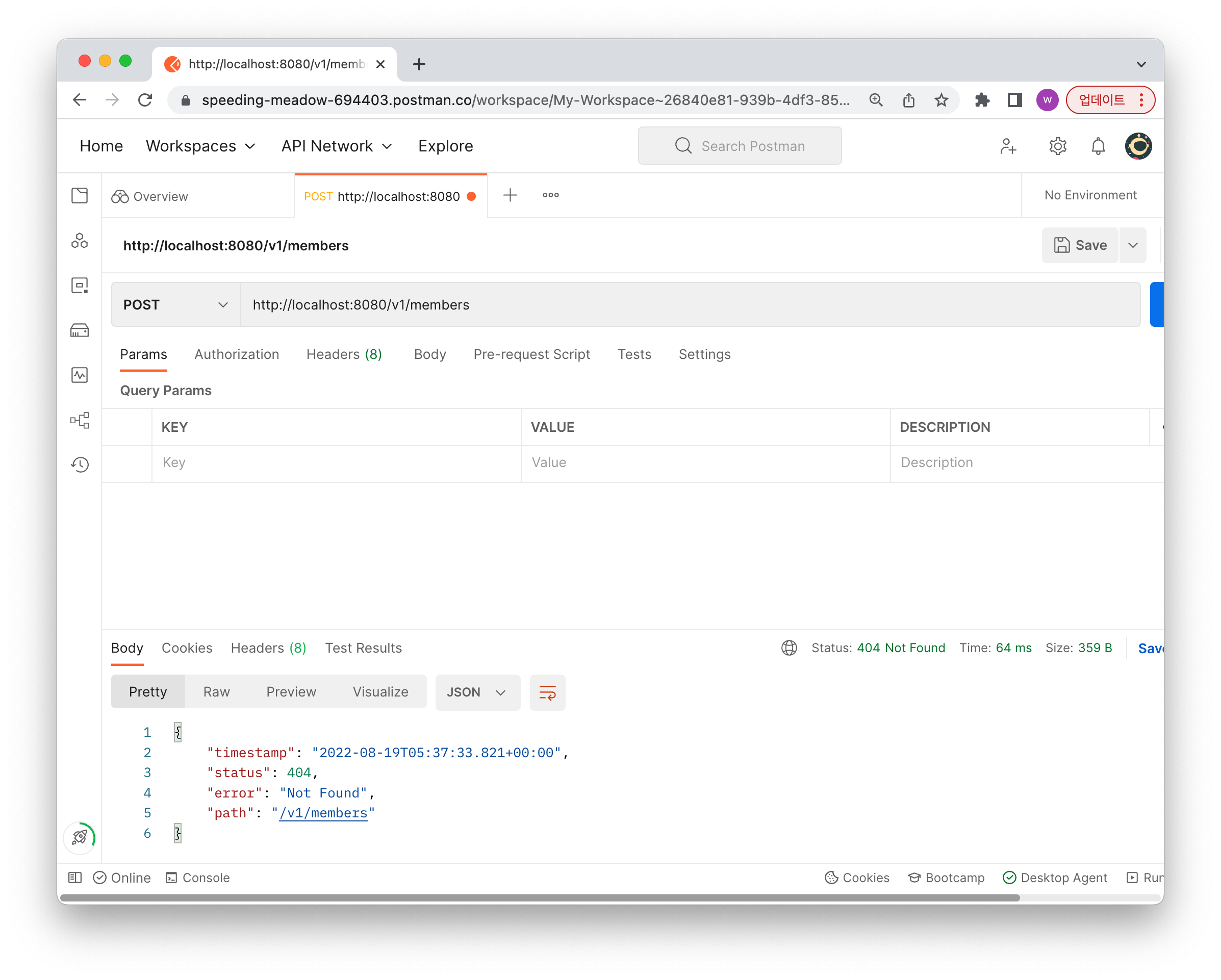This screenshot has width=1221, height=980.
Task: Switch to the request Body tab
Action: [430, 354]
